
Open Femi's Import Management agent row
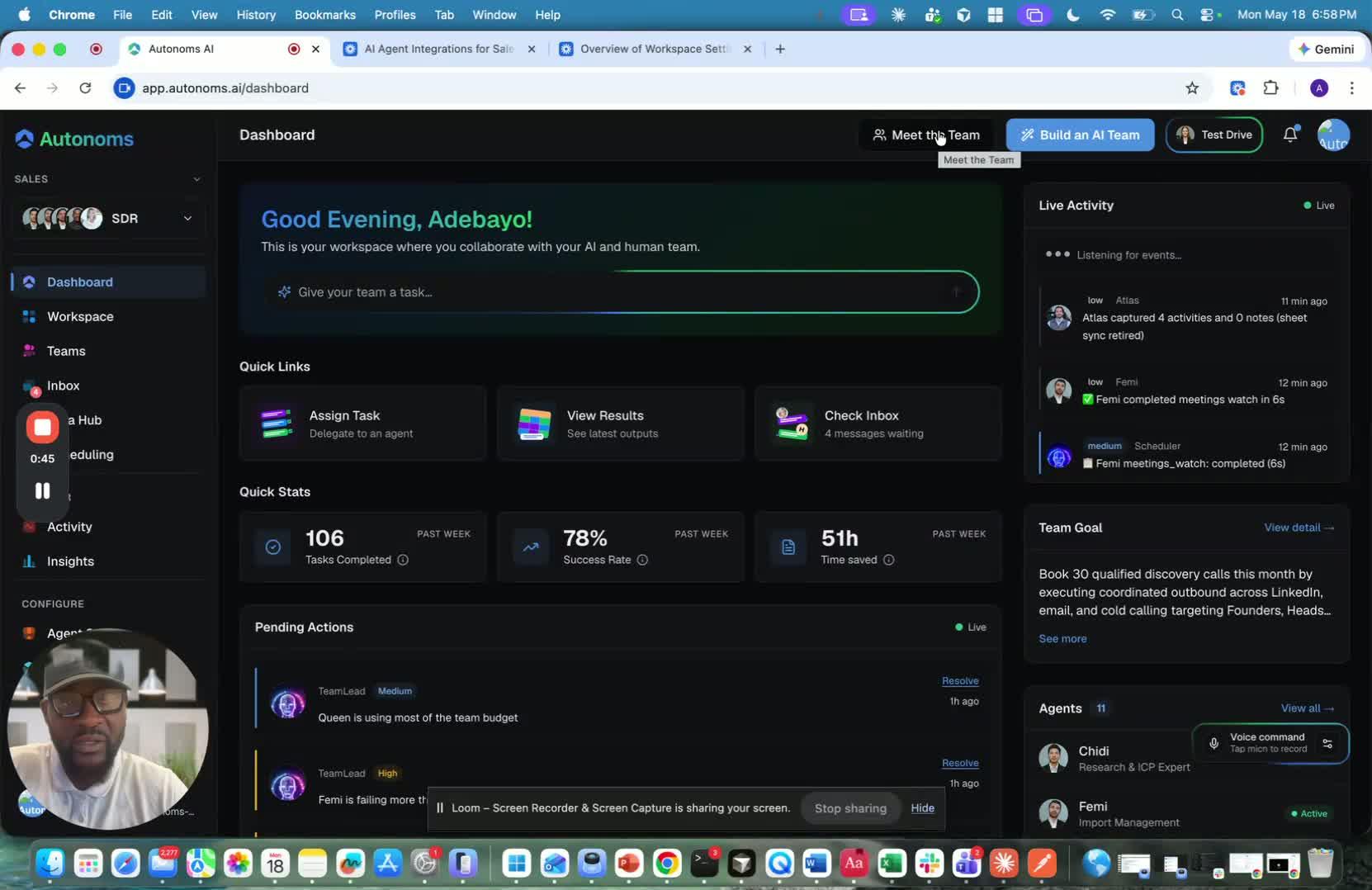[1186, 814]
